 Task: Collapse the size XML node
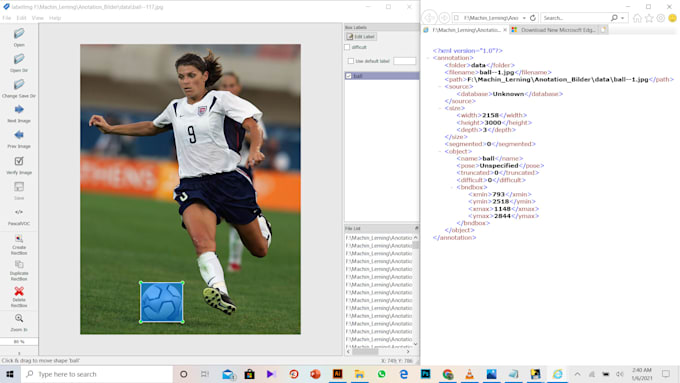440,108
